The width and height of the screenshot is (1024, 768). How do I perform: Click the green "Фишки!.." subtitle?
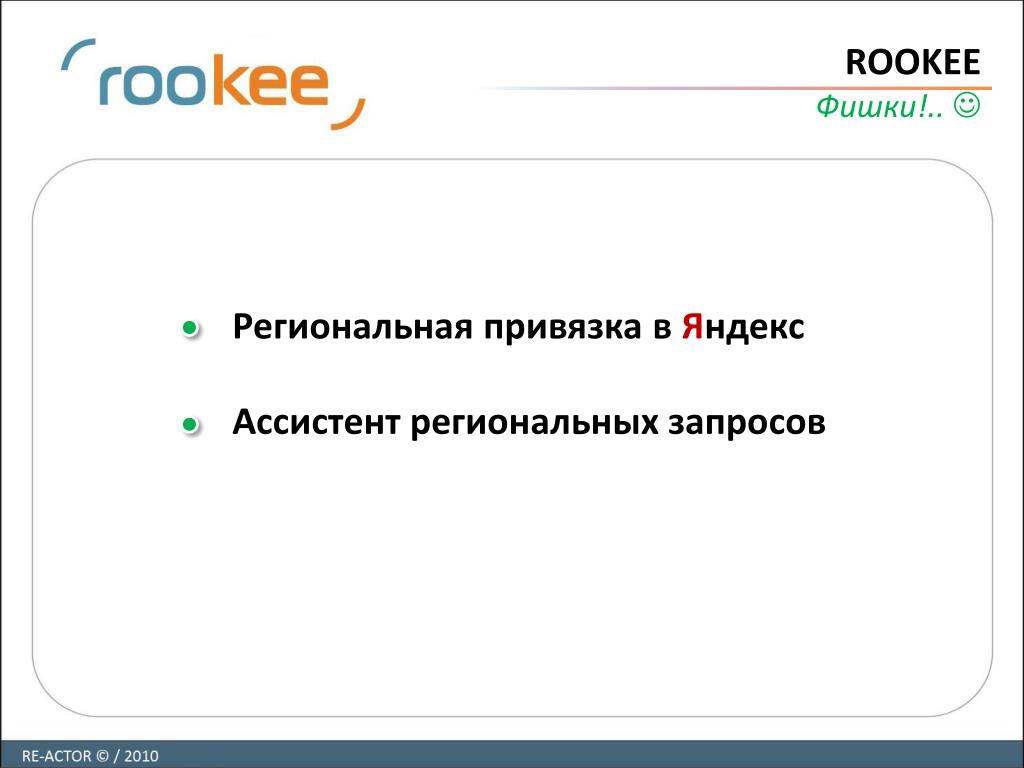coord(880,106)
